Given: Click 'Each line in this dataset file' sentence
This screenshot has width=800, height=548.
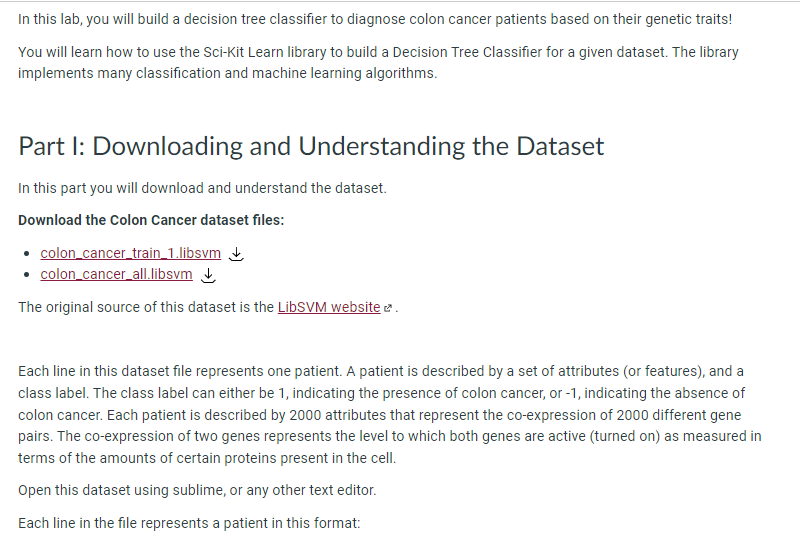Looking at the screenshot, I should coord(180,371).
